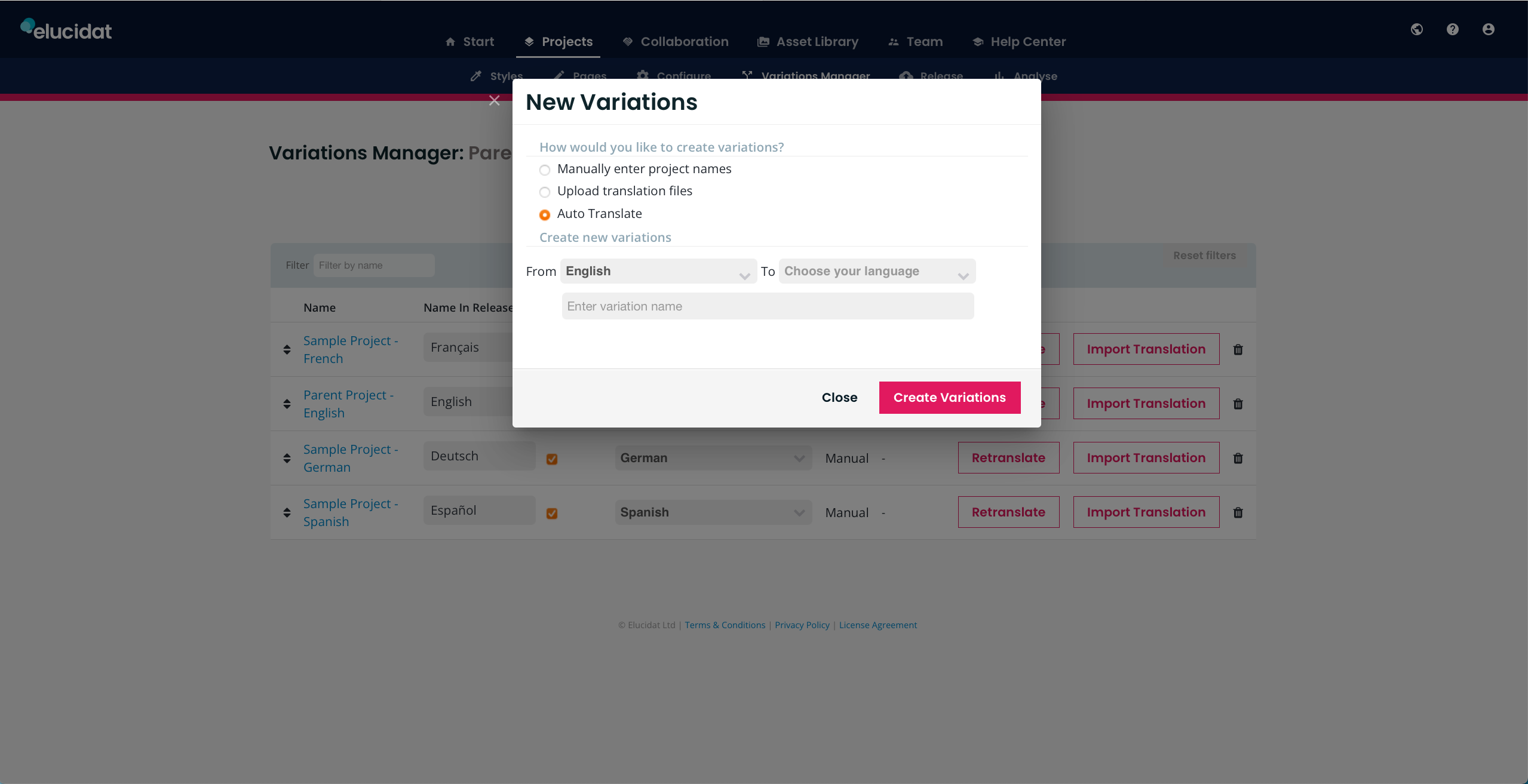Click the Reset filters link
This screenshot has width=1528, height=784.
pos(1204,256)
